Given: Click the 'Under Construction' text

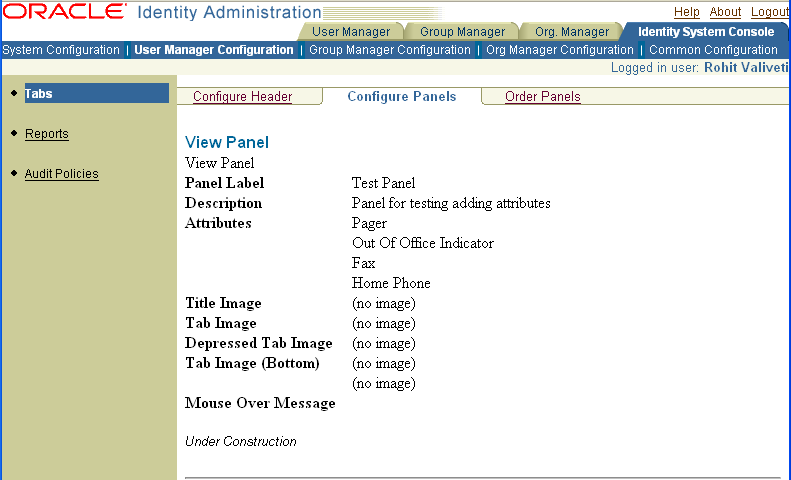Looking at the screenshot, I should 241,441.
